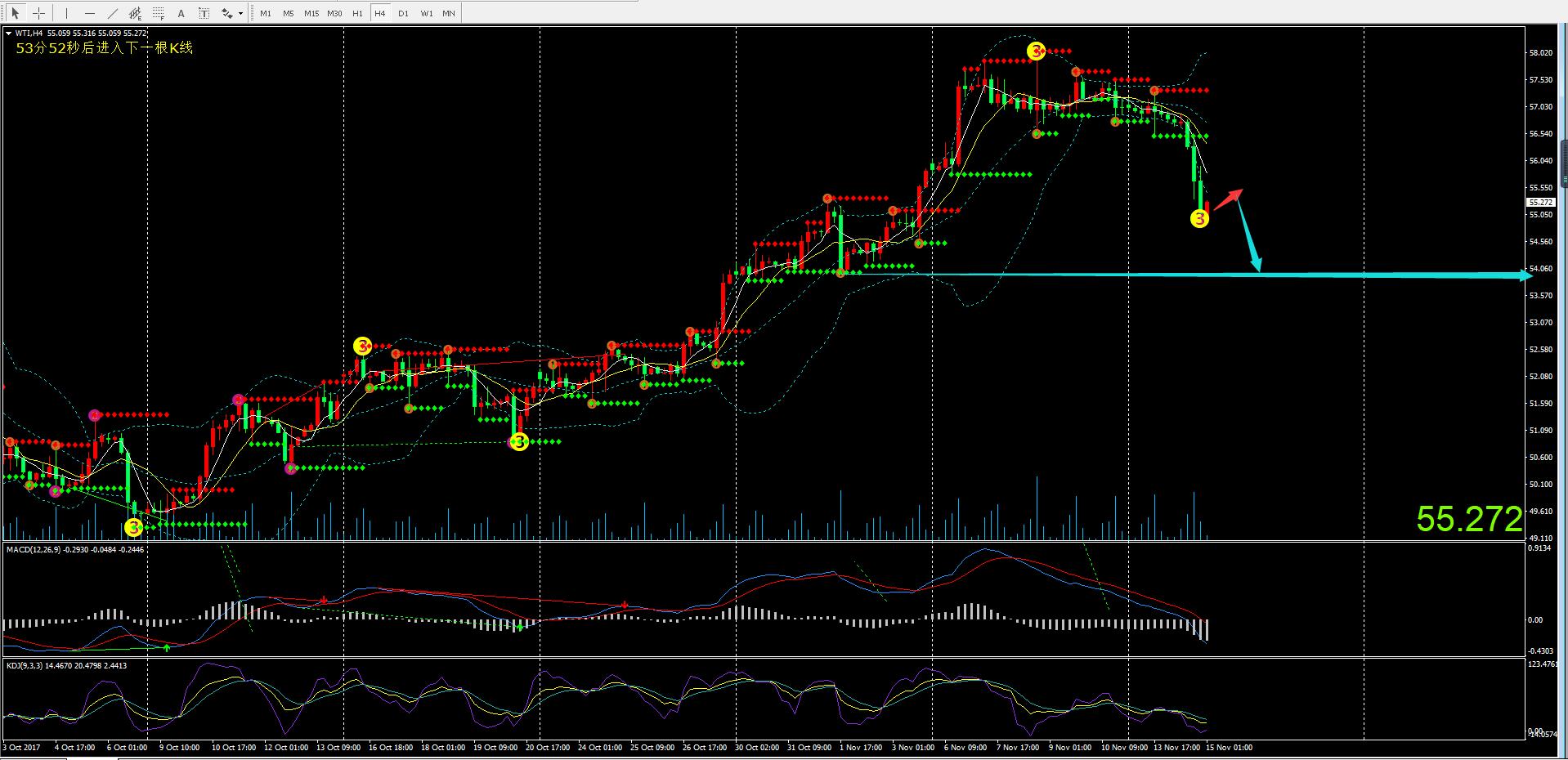This screenshot has height=760, width=1568.
Task: Switch chart to W1 weekly timeframe
Action: pos(427,13)
